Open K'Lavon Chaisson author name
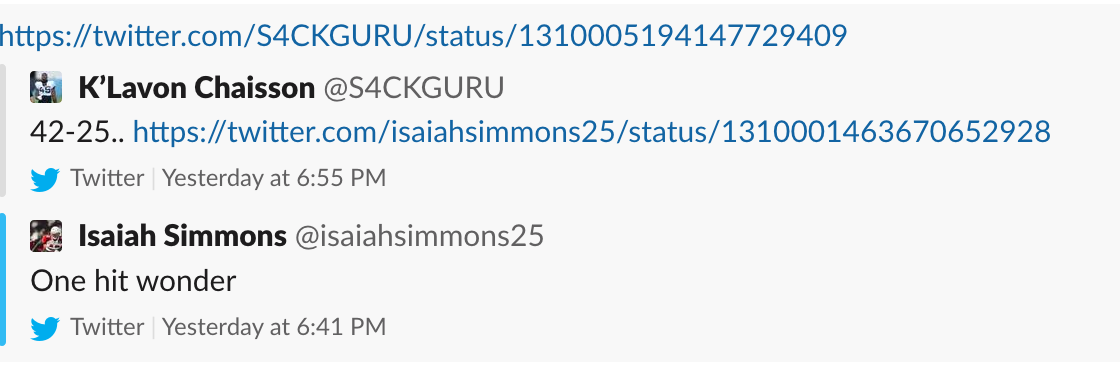This screenshot has width=1120, height=370. (196, 88)
